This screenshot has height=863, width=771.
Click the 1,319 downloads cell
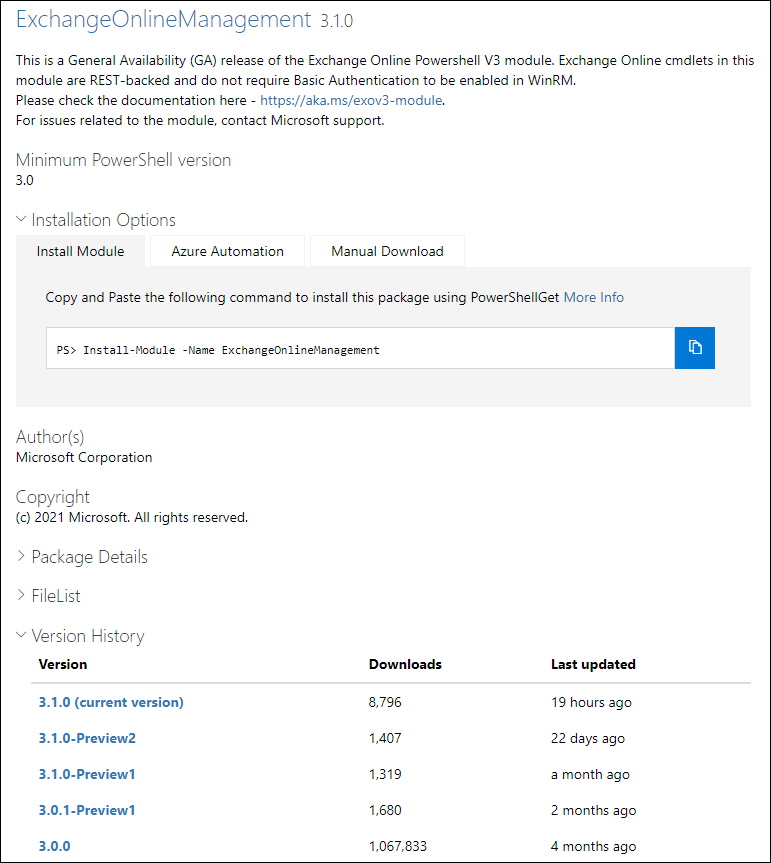(x=385, y=774)
